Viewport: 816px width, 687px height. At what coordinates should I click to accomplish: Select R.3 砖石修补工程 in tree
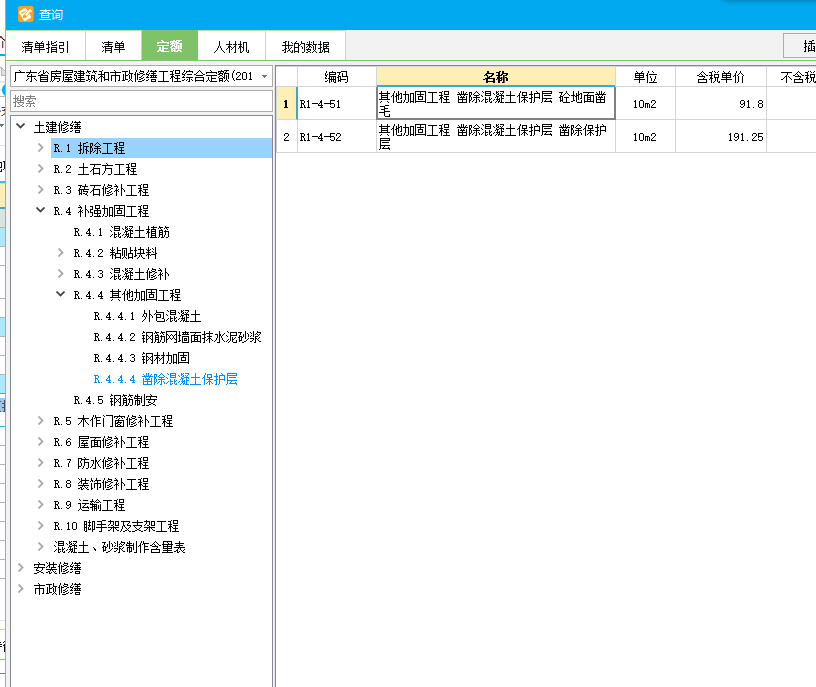coord(101,190)
